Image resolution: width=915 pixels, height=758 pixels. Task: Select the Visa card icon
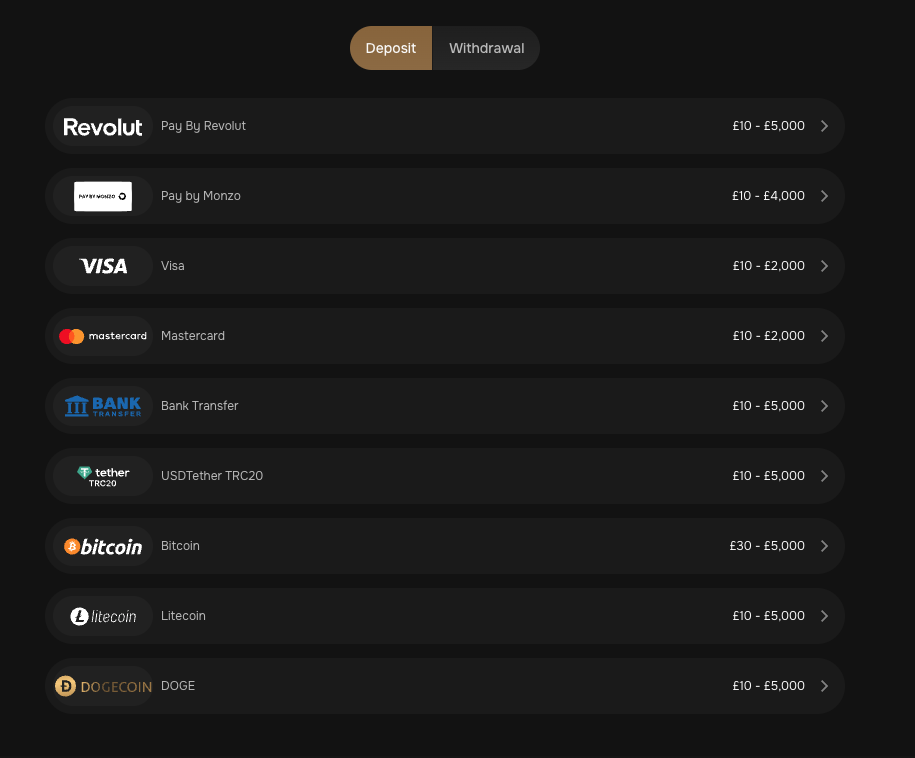coord(103,266)
